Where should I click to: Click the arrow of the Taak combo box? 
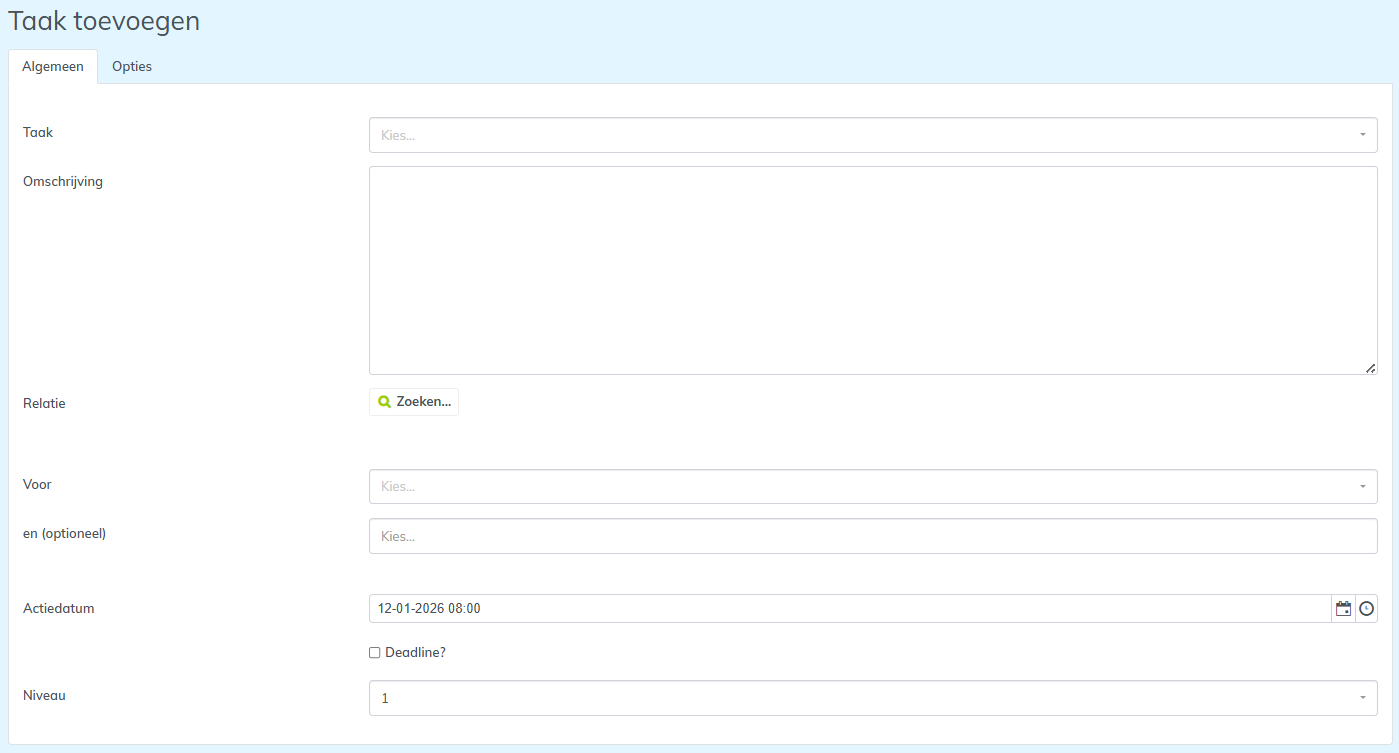1362,135
